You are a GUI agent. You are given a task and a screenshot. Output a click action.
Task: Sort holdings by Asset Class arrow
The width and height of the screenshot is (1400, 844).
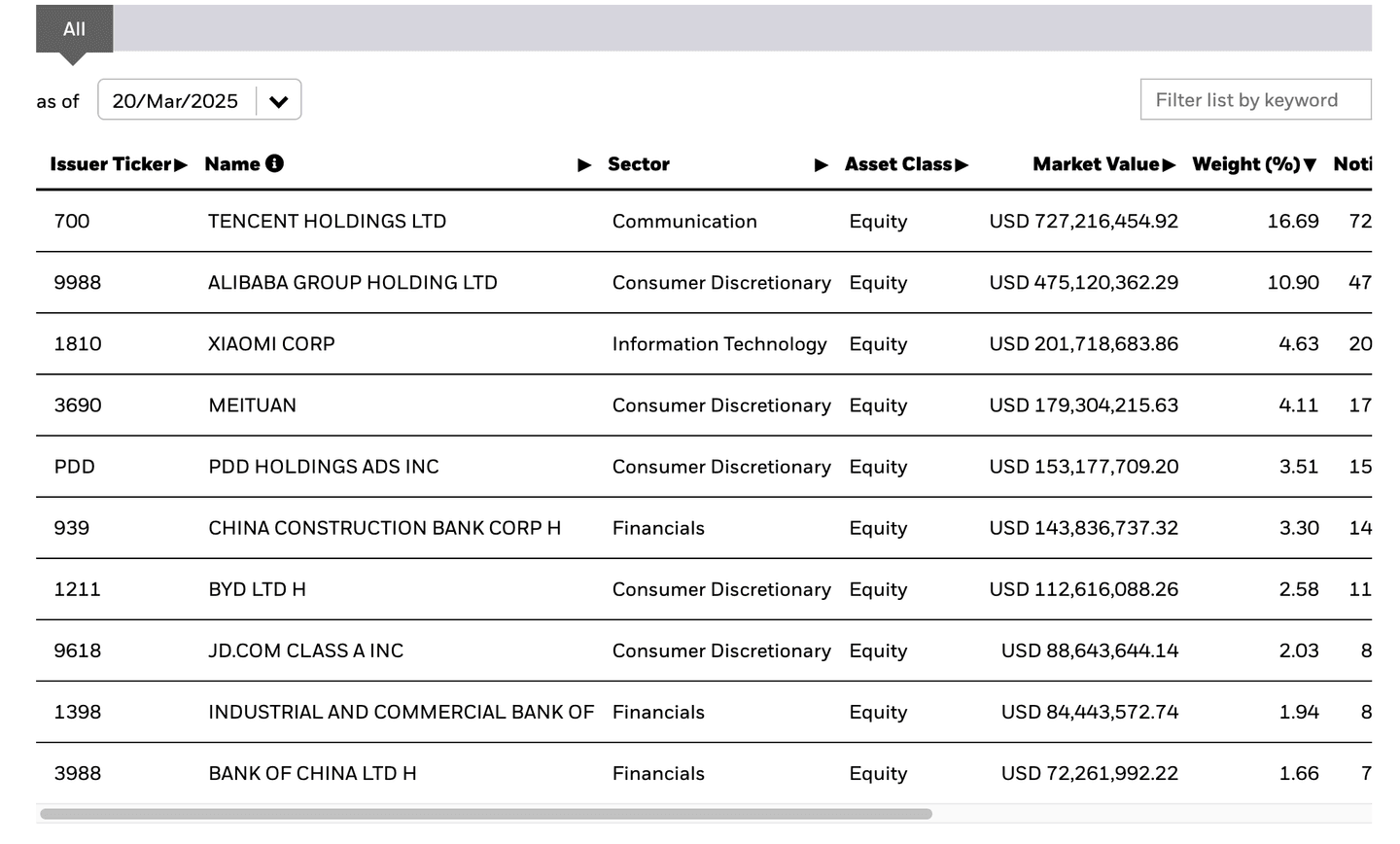pyautogui.click(x=962, y=165)
